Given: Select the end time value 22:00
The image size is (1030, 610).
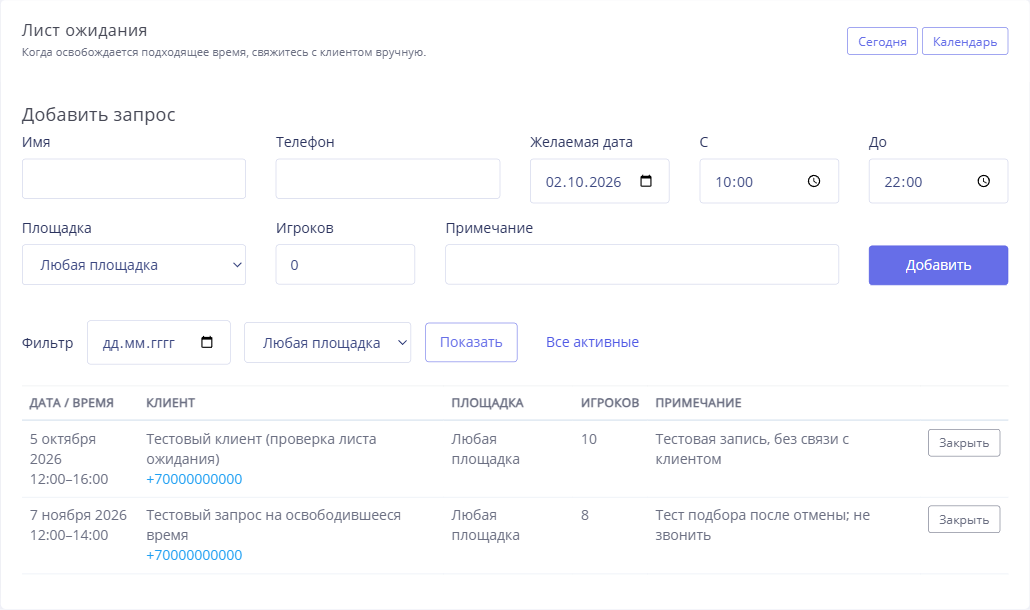Looking at the screenshot, I should 903,182.
